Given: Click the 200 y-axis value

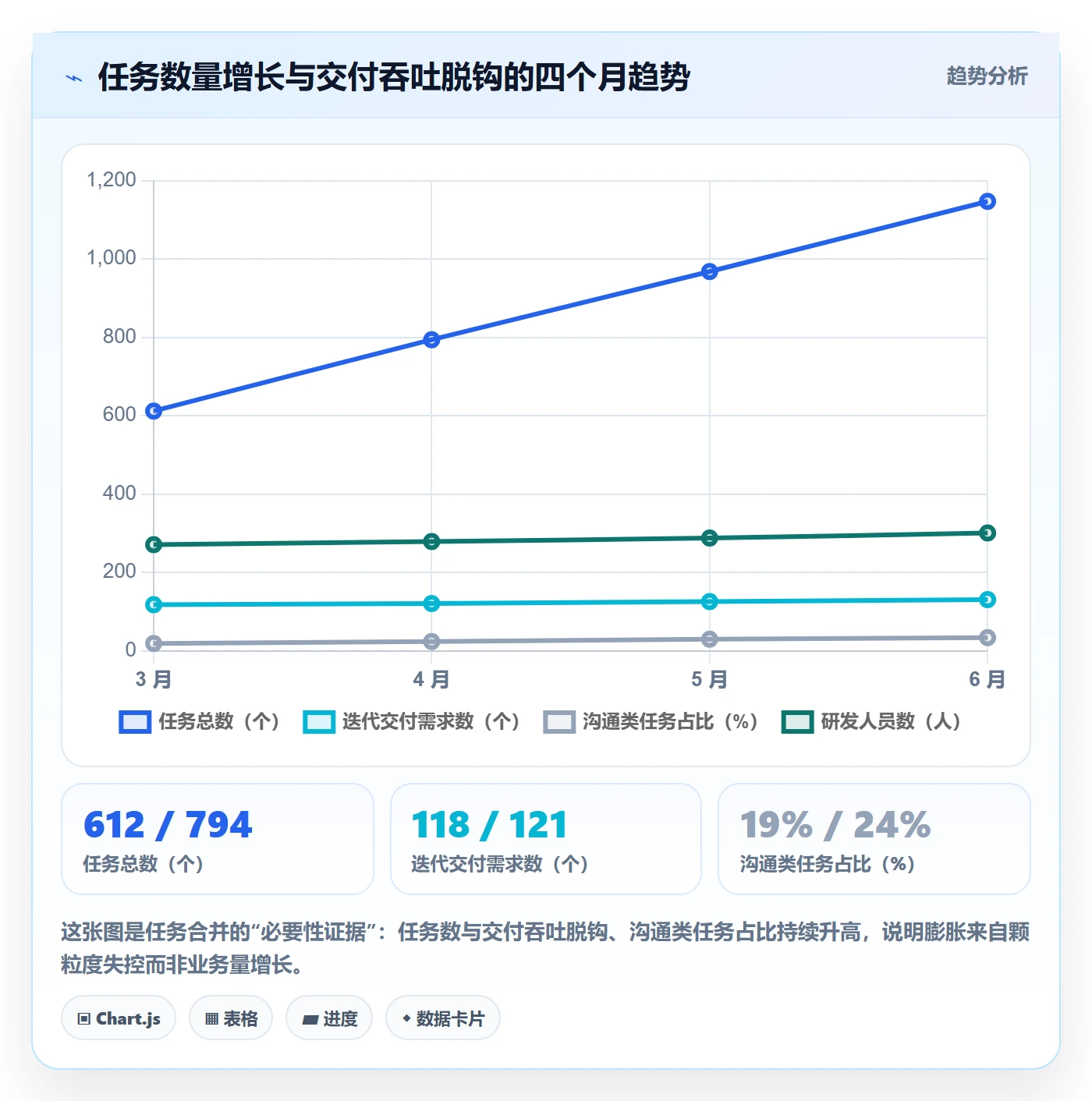Looking at the screenshot, I should 119,572.
